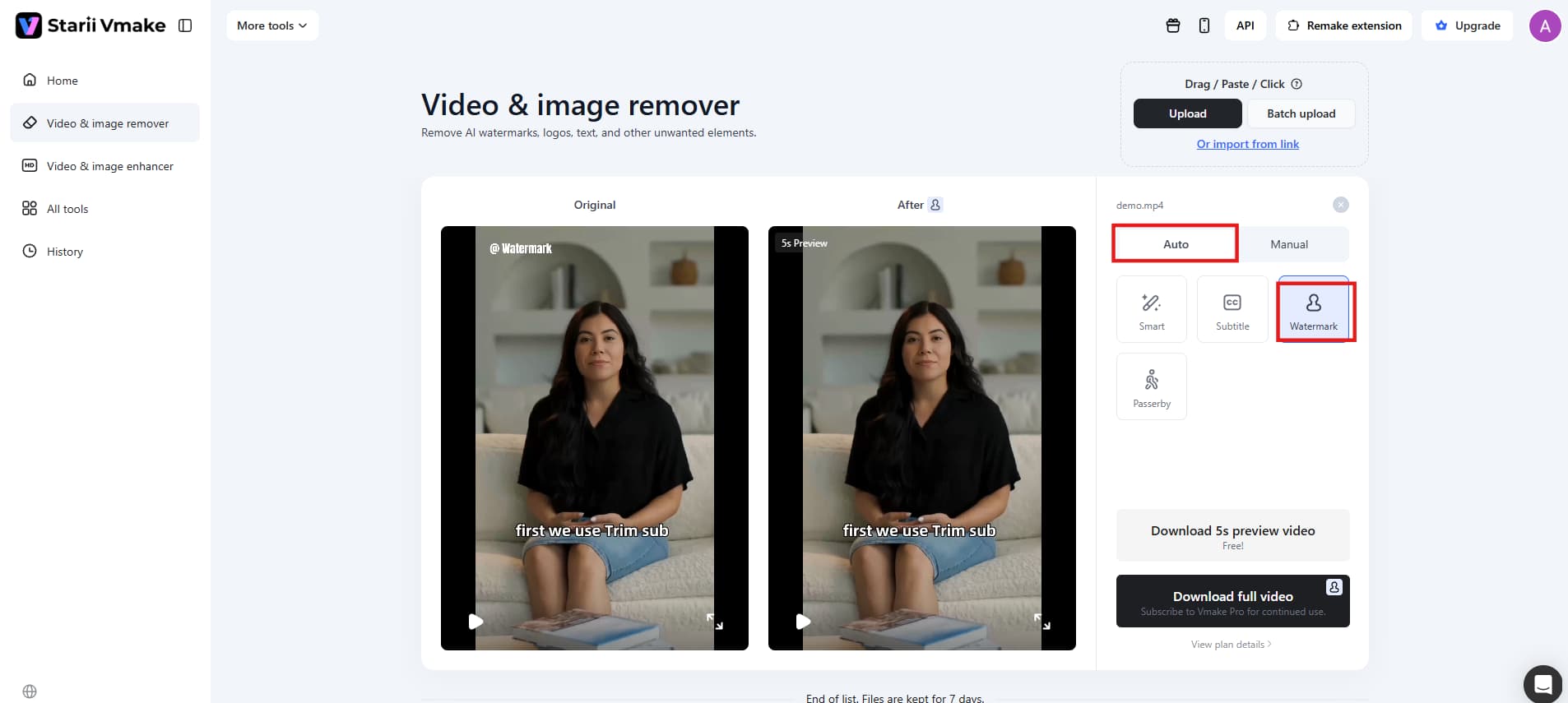Follow the Or import from link
This screenshot has height=703, width=1568.
click(x=1247, y=144)
